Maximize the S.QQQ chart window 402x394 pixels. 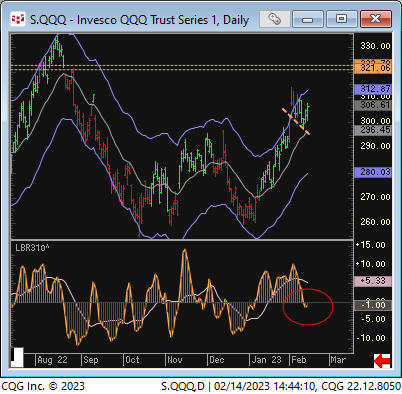(x=341, y=19)
